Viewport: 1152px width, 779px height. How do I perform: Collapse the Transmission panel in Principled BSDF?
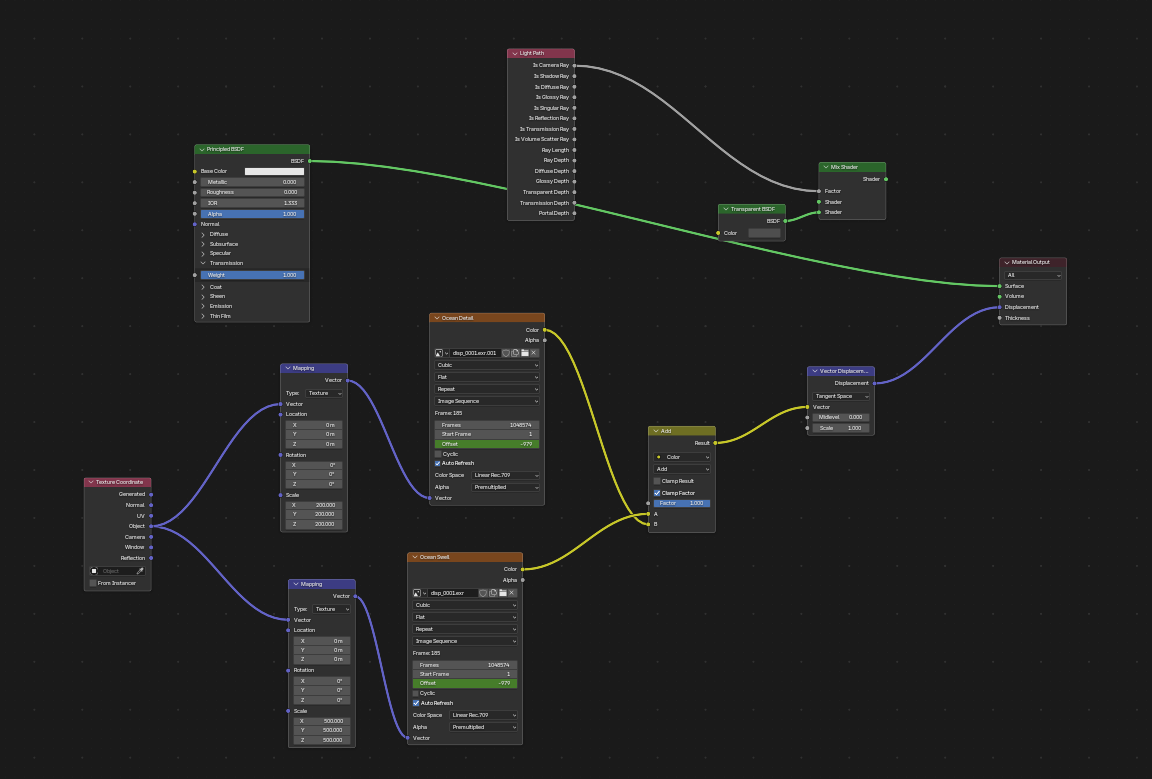(x=204, y=263)
